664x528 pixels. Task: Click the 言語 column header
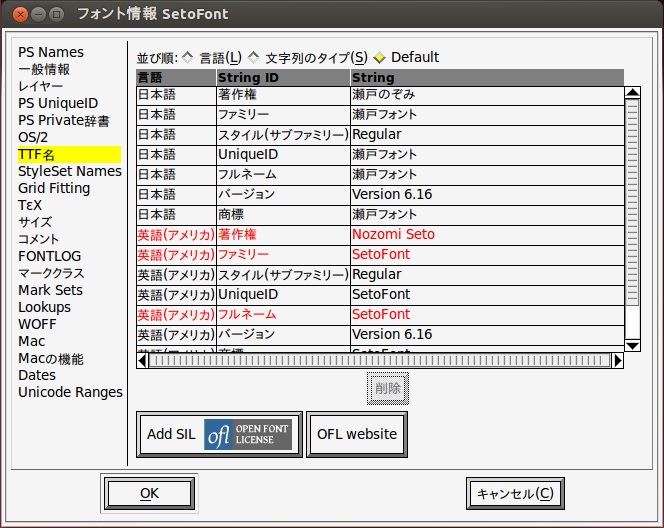click(176, 77)
